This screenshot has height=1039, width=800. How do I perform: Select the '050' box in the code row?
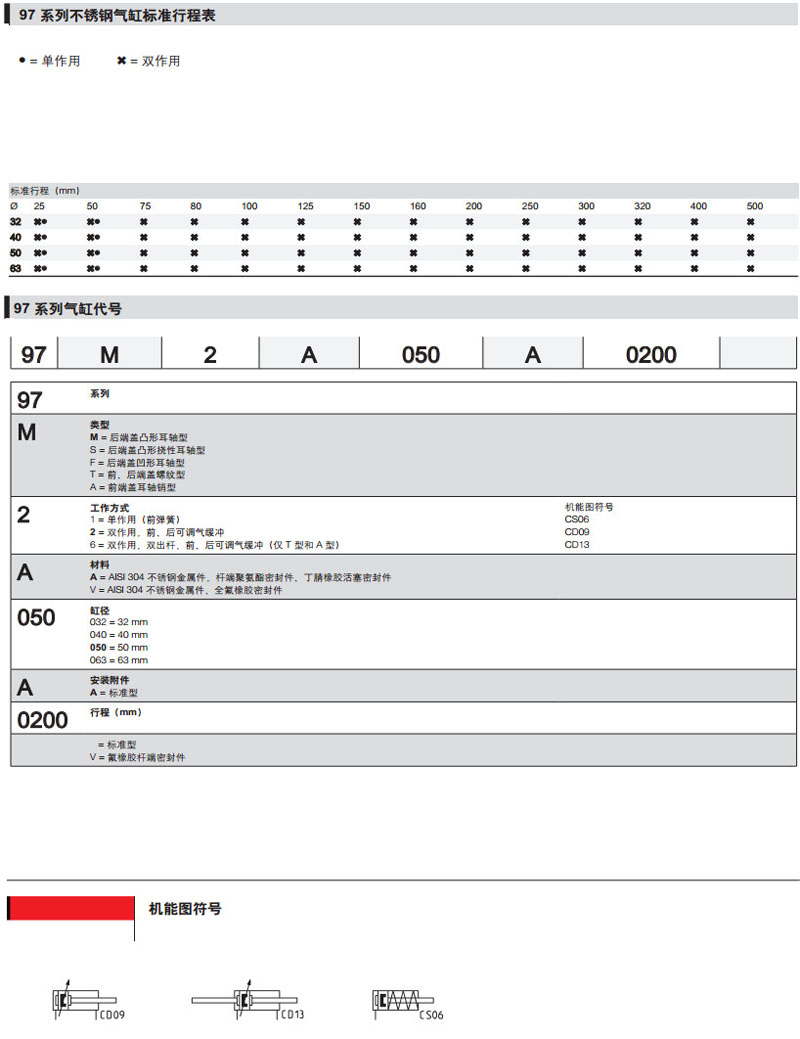pos(420,355)
